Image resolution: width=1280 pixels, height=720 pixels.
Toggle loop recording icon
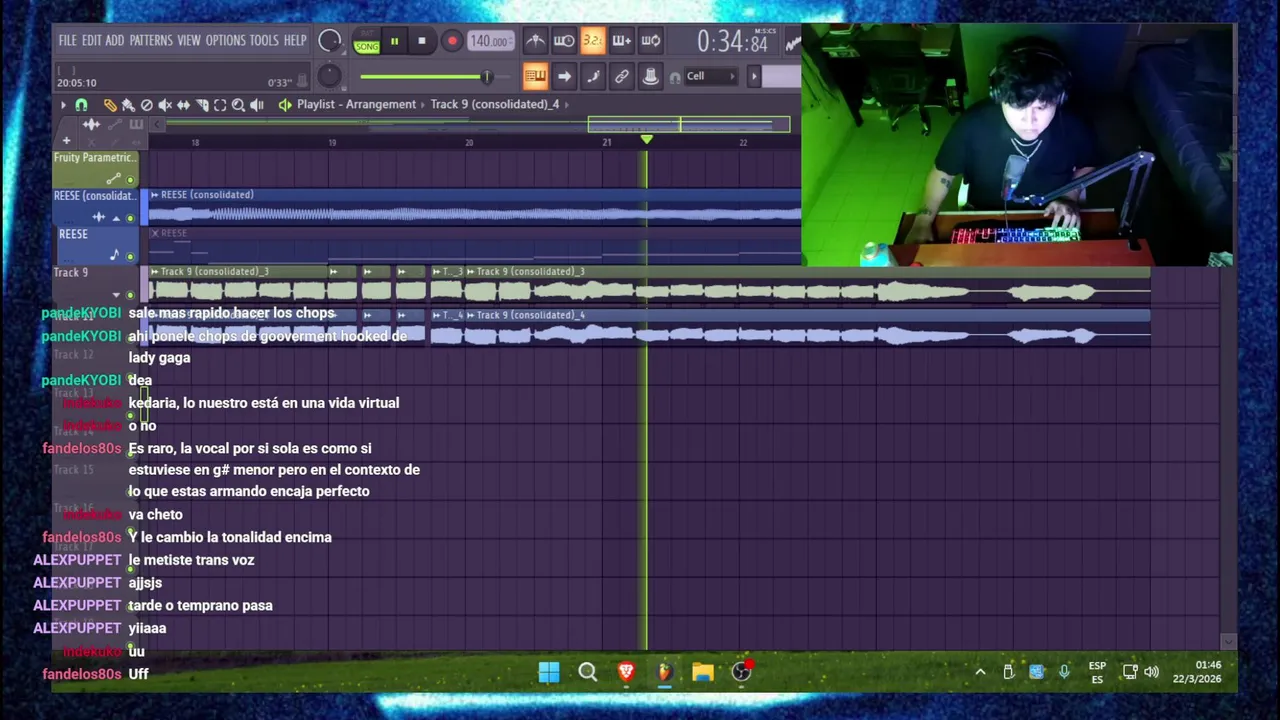pos(651,41)
